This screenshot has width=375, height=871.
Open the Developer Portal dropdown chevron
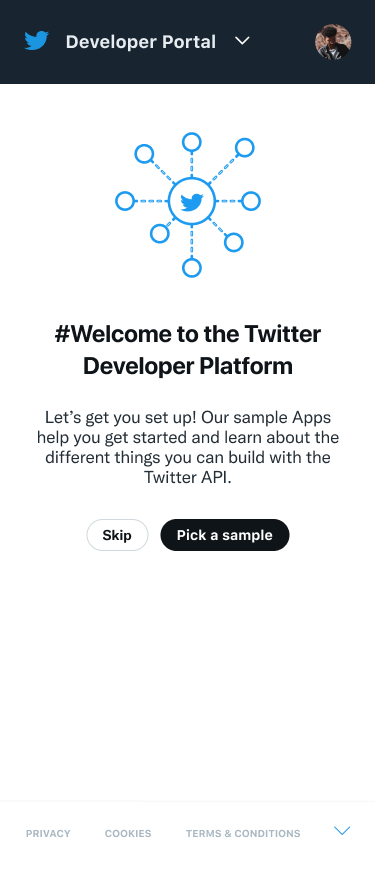click(x=242, y=41)
